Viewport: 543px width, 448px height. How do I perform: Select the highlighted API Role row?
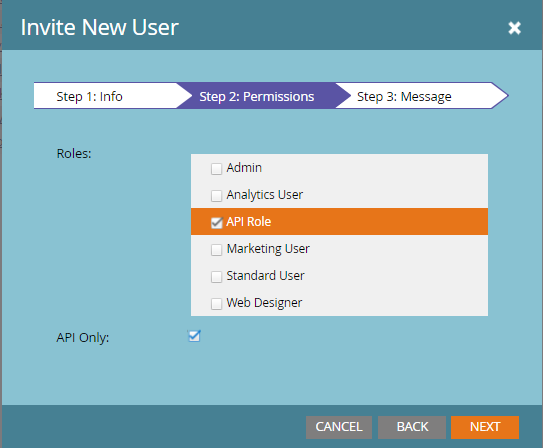(339, 222)
